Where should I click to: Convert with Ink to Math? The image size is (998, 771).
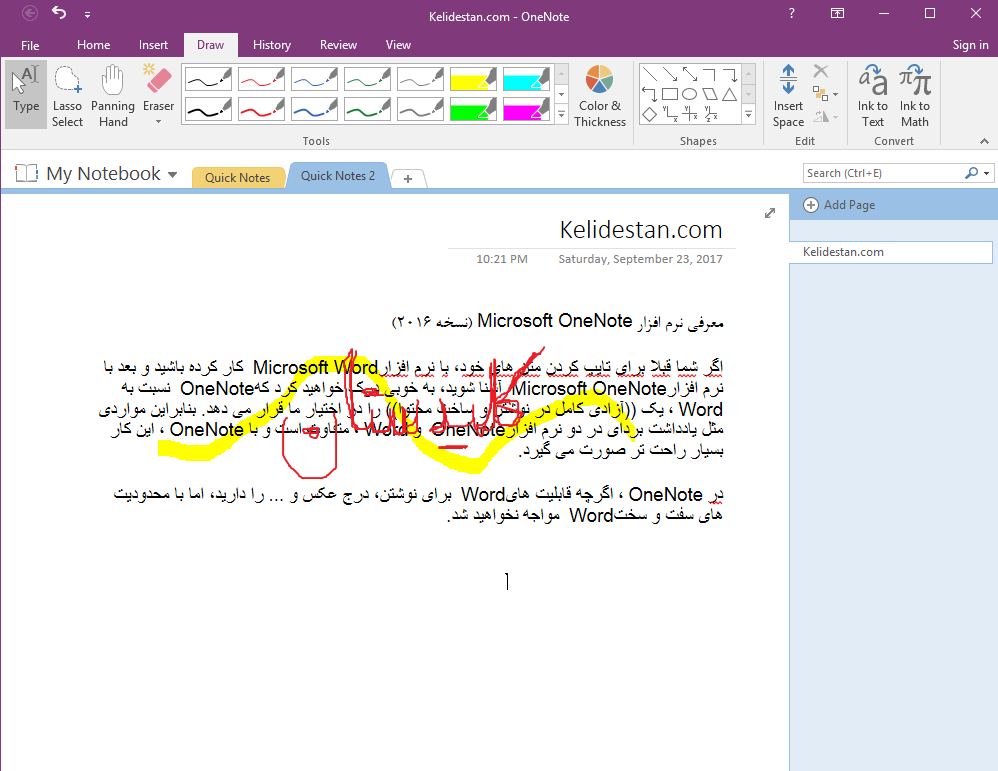pyautogui.click(x=915, y=95)
